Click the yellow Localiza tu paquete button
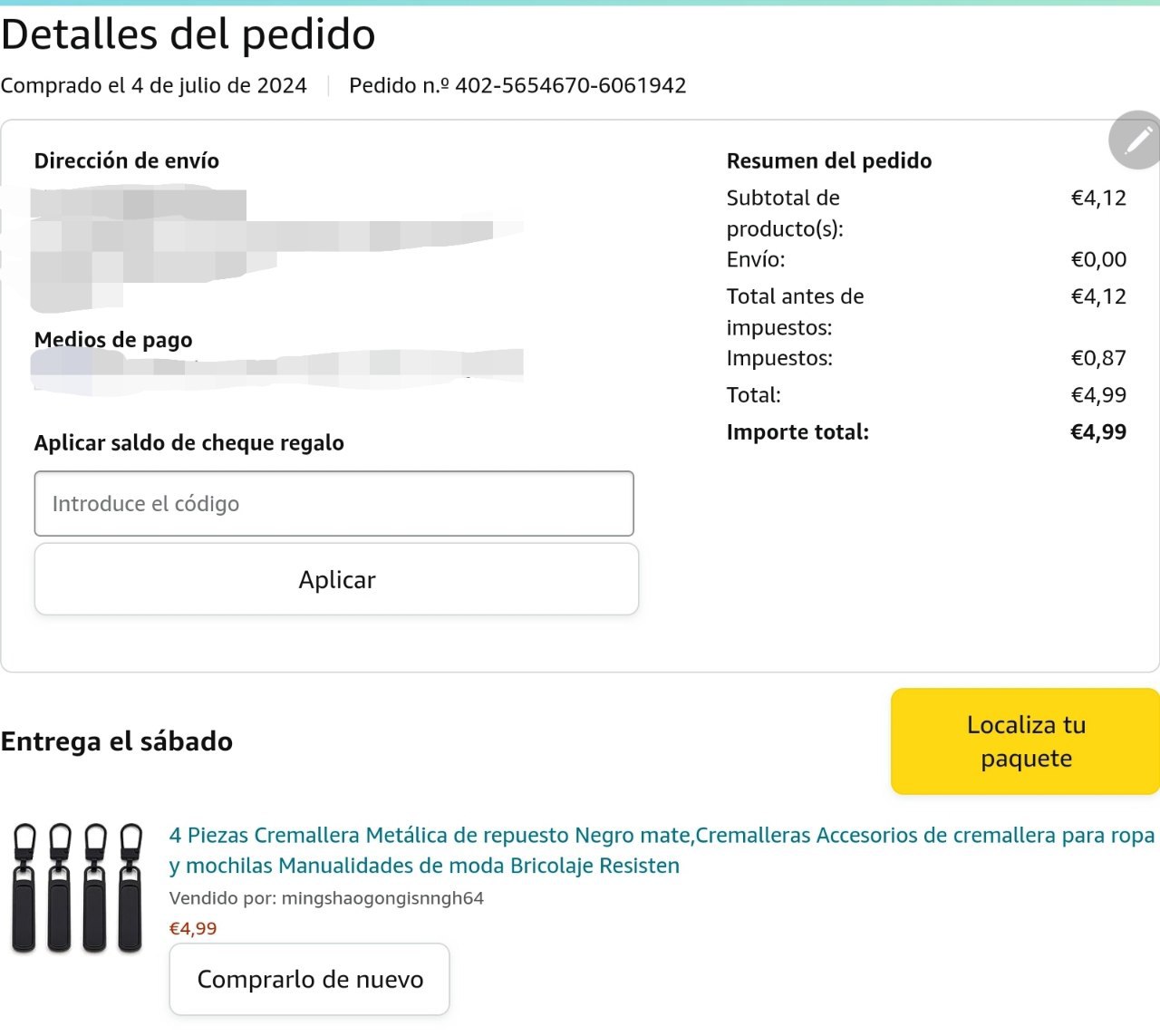 pyautogui.click(x=1025, y=741)
